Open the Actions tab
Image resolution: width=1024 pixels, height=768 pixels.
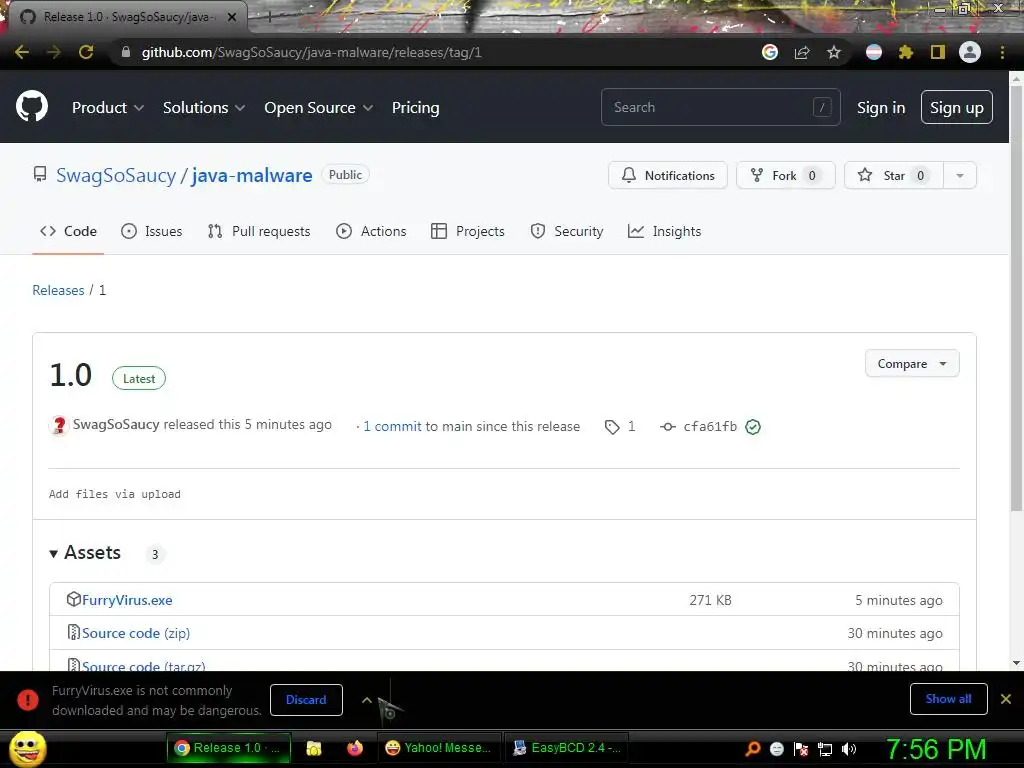[x=371, y=231]
